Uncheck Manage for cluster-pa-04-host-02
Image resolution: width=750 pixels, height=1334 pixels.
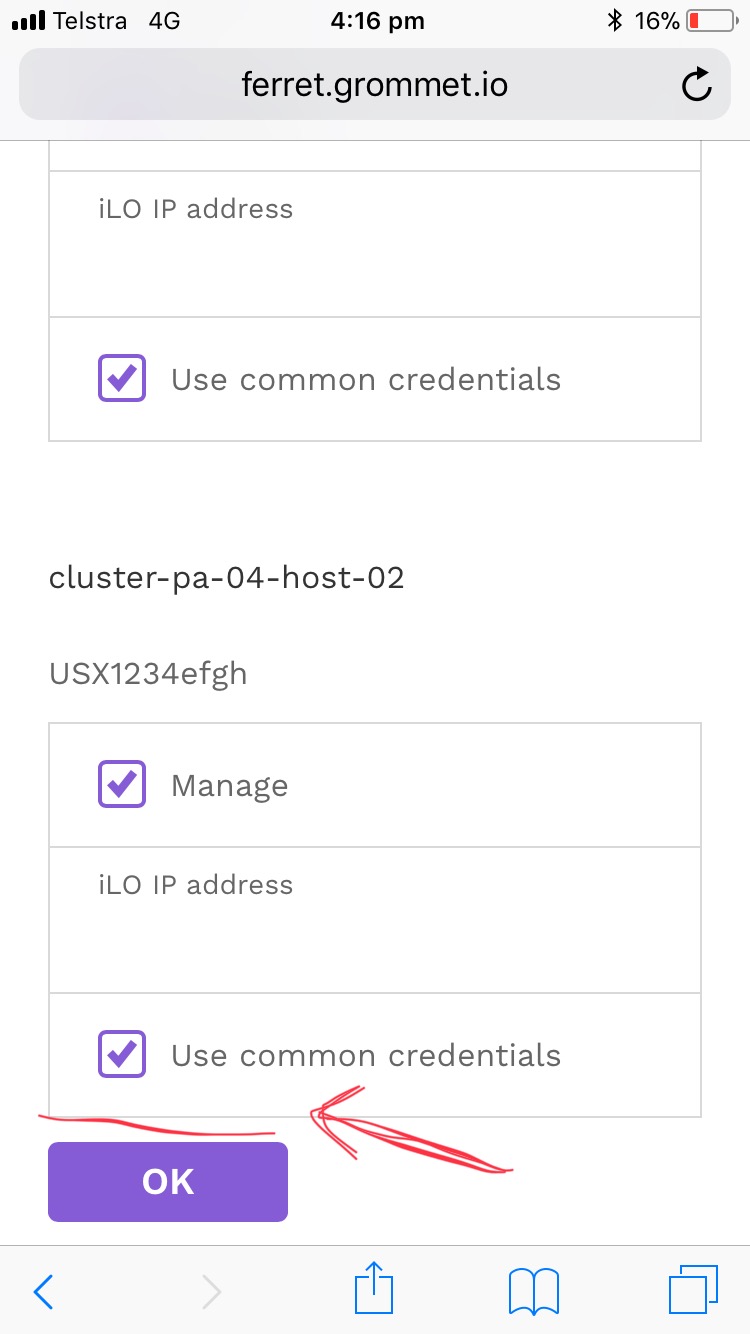click(121, 784)
